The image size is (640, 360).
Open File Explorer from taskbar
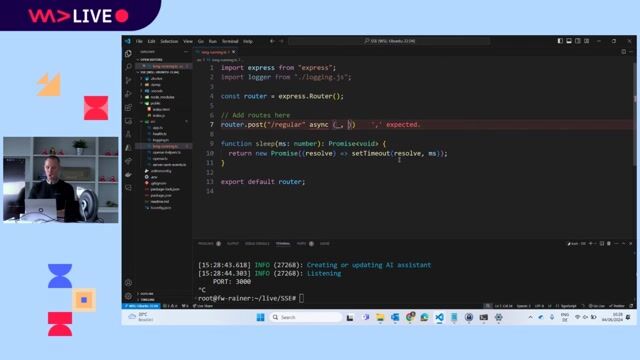380,317
